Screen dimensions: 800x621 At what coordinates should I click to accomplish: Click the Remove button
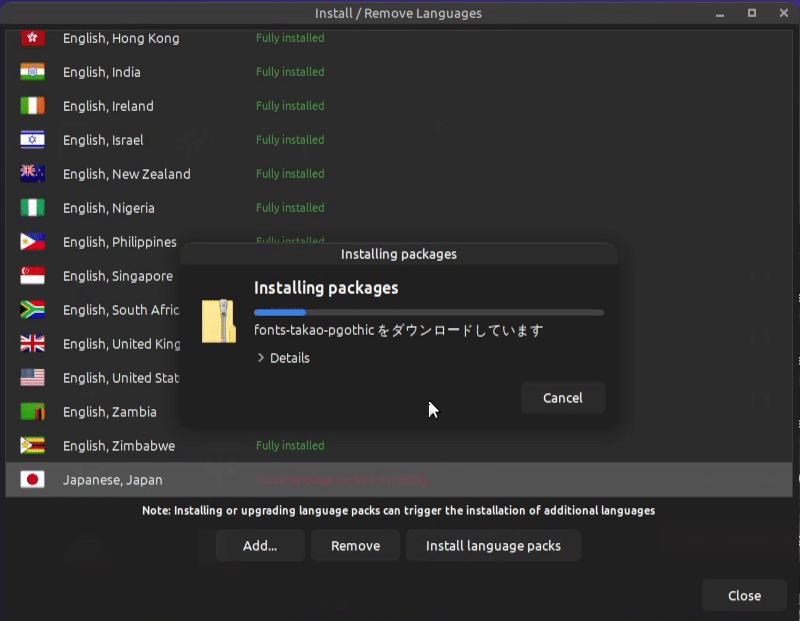click(355, 545)
